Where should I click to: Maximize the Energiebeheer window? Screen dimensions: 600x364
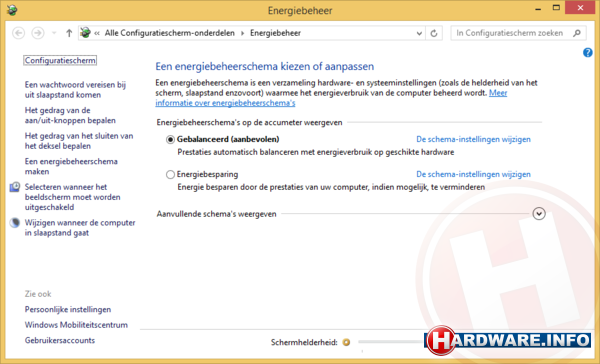click(x=556, y=8)
